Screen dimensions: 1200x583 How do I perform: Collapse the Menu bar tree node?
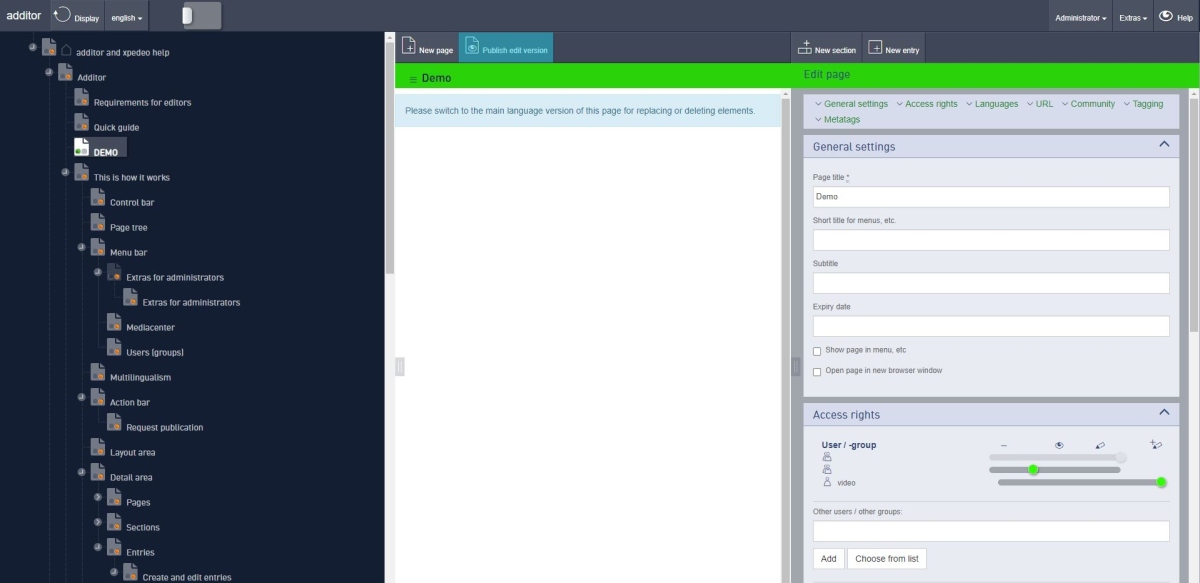[x=82, y=248]
